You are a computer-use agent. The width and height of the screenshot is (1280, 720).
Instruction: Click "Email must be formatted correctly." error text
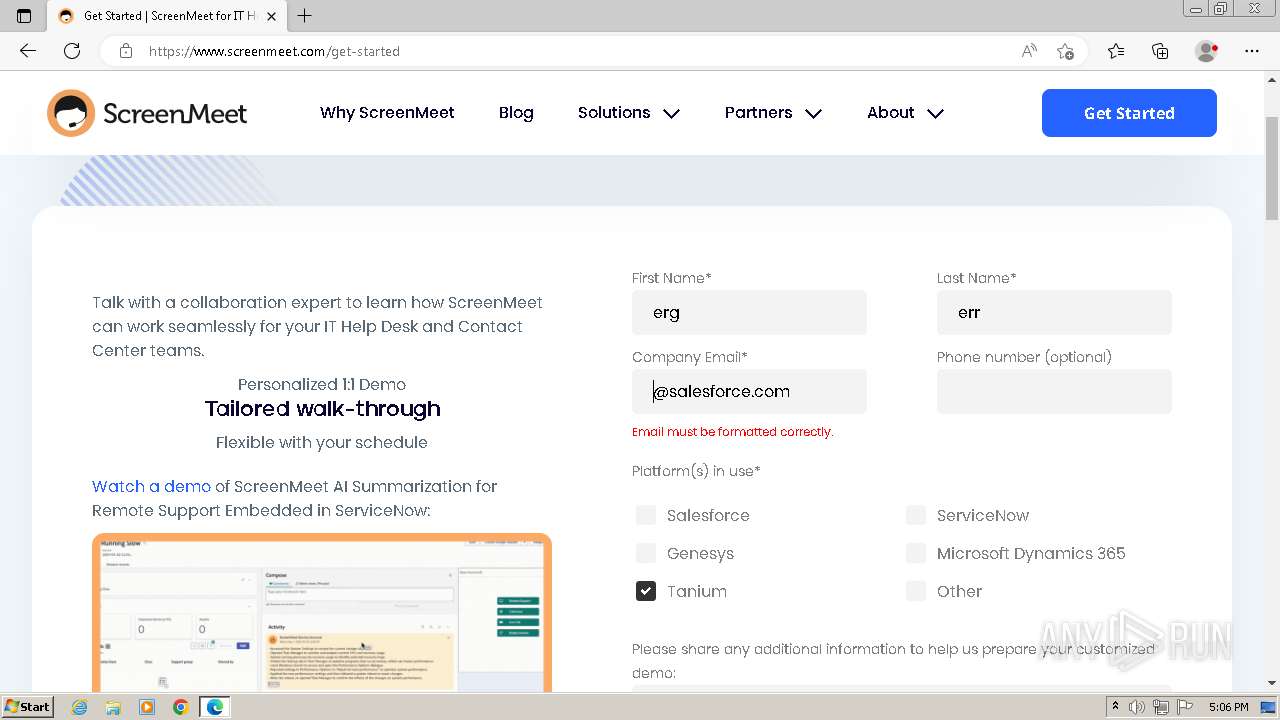(733, 432)
